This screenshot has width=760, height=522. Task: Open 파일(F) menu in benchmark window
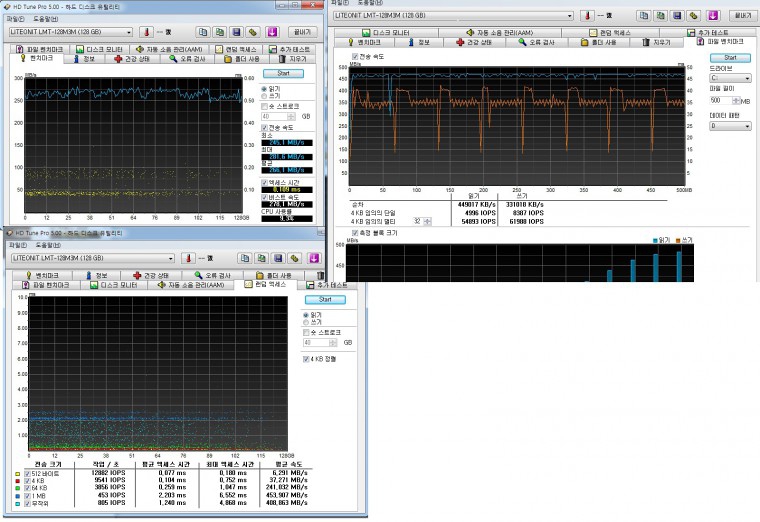[x=15, y=19]
